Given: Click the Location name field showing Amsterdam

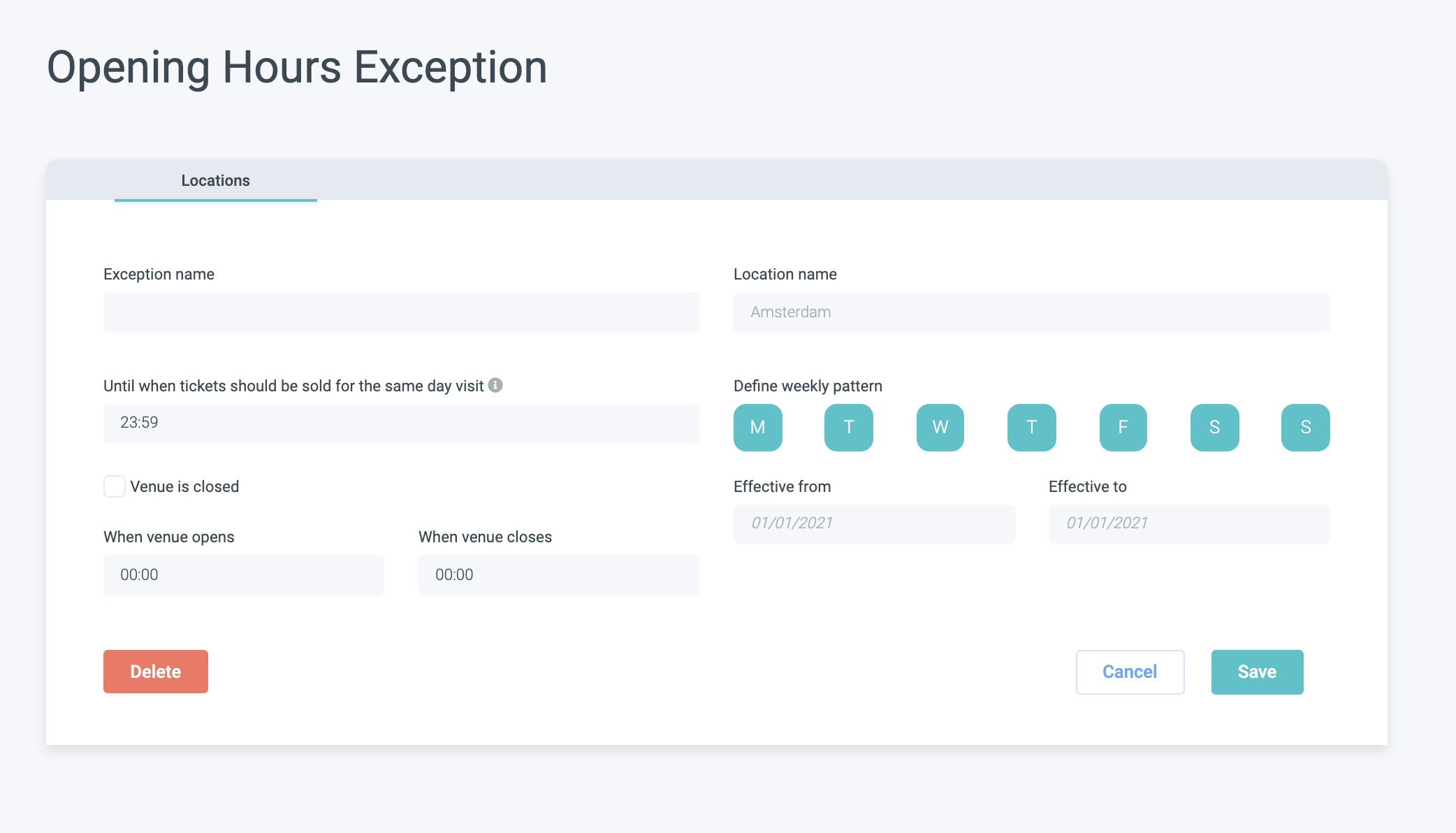Looking at the screenshot, I should [x=1031, y=312].
